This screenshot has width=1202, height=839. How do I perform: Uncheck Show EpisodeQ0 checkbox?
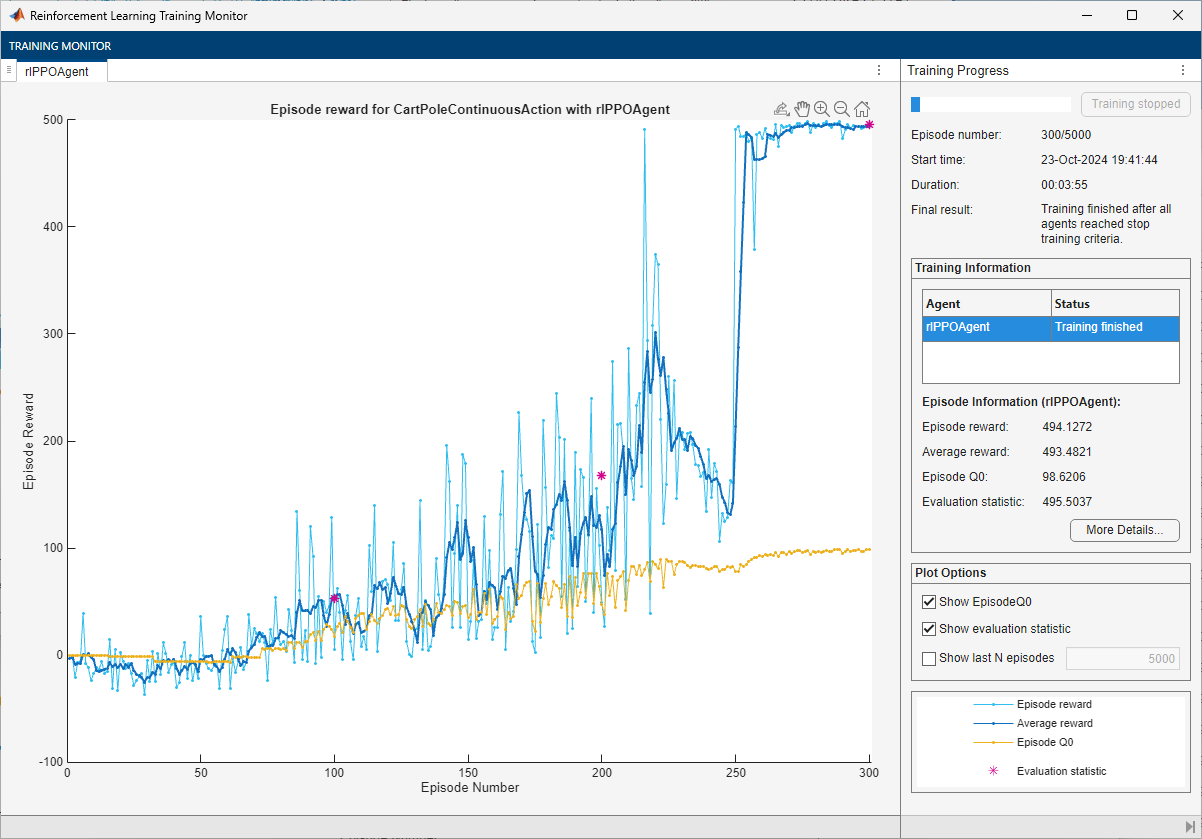[929, 602]
